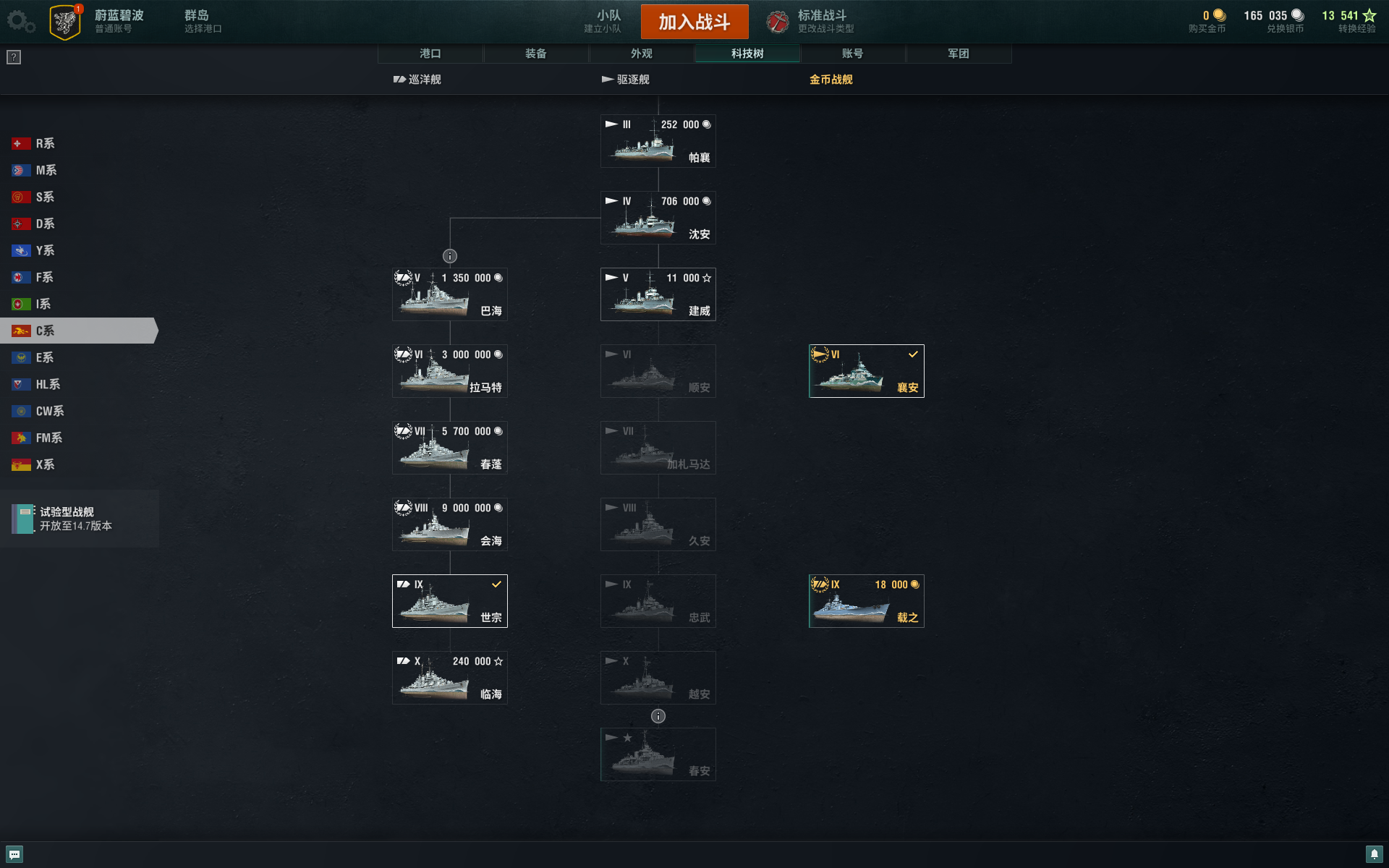Select the 世宗 tier IX cruiser

click(x=450, y=601)
